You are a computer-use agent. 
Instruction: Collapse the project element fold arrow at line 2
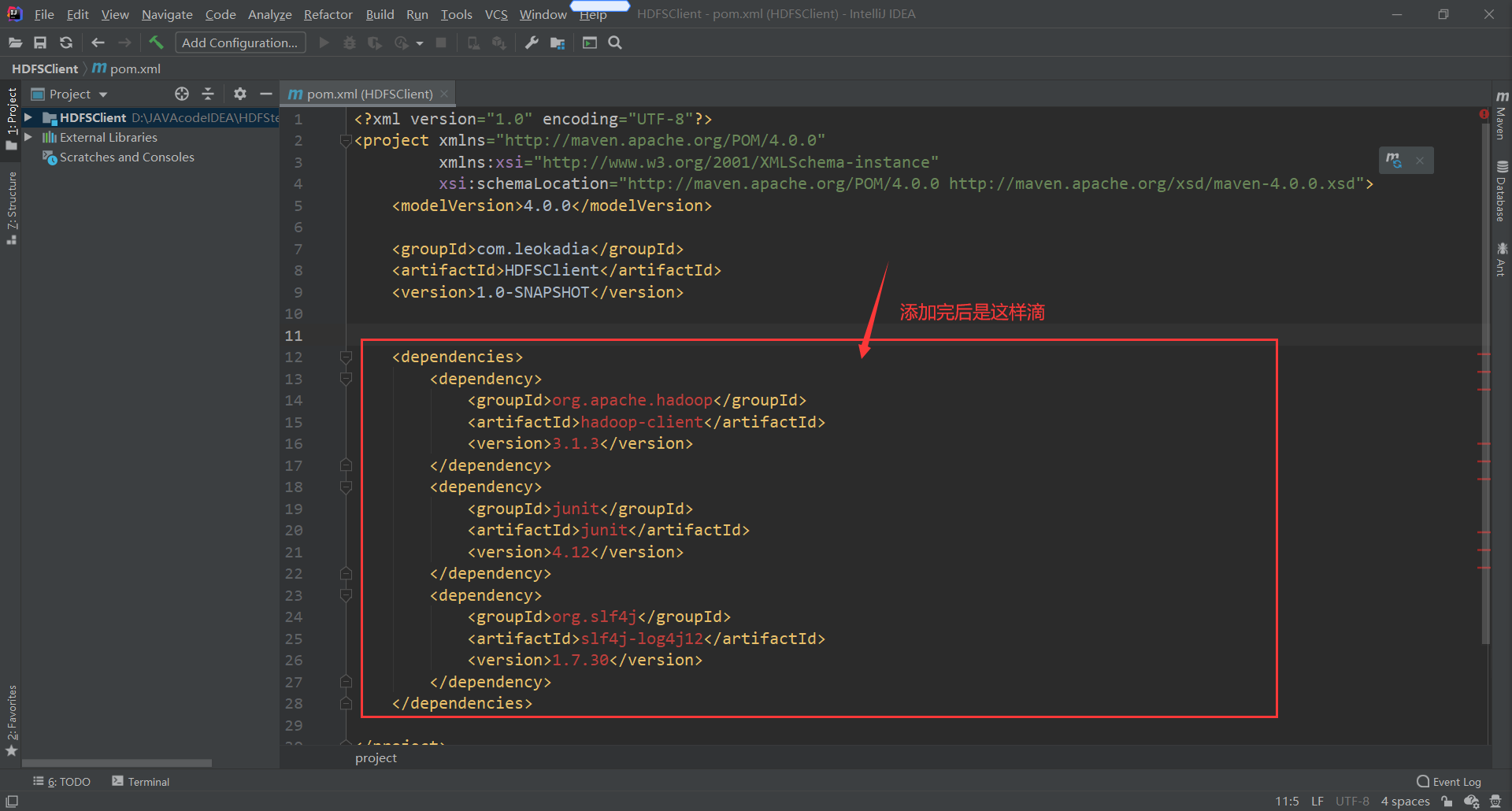(346, 141)
